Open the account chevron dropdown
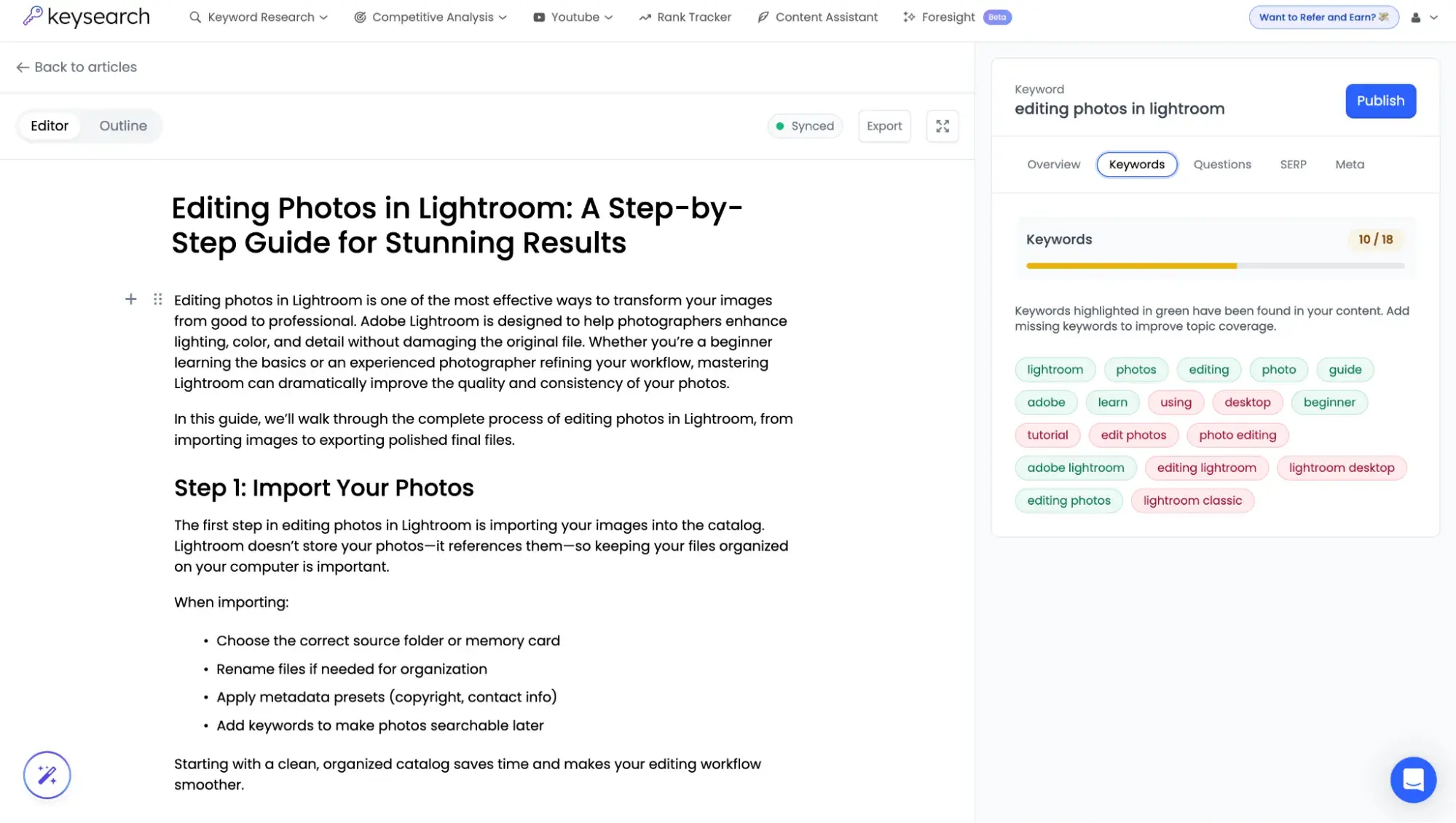The width and height of the screenshot is (1456, 823). click(x=1432, y=17)
